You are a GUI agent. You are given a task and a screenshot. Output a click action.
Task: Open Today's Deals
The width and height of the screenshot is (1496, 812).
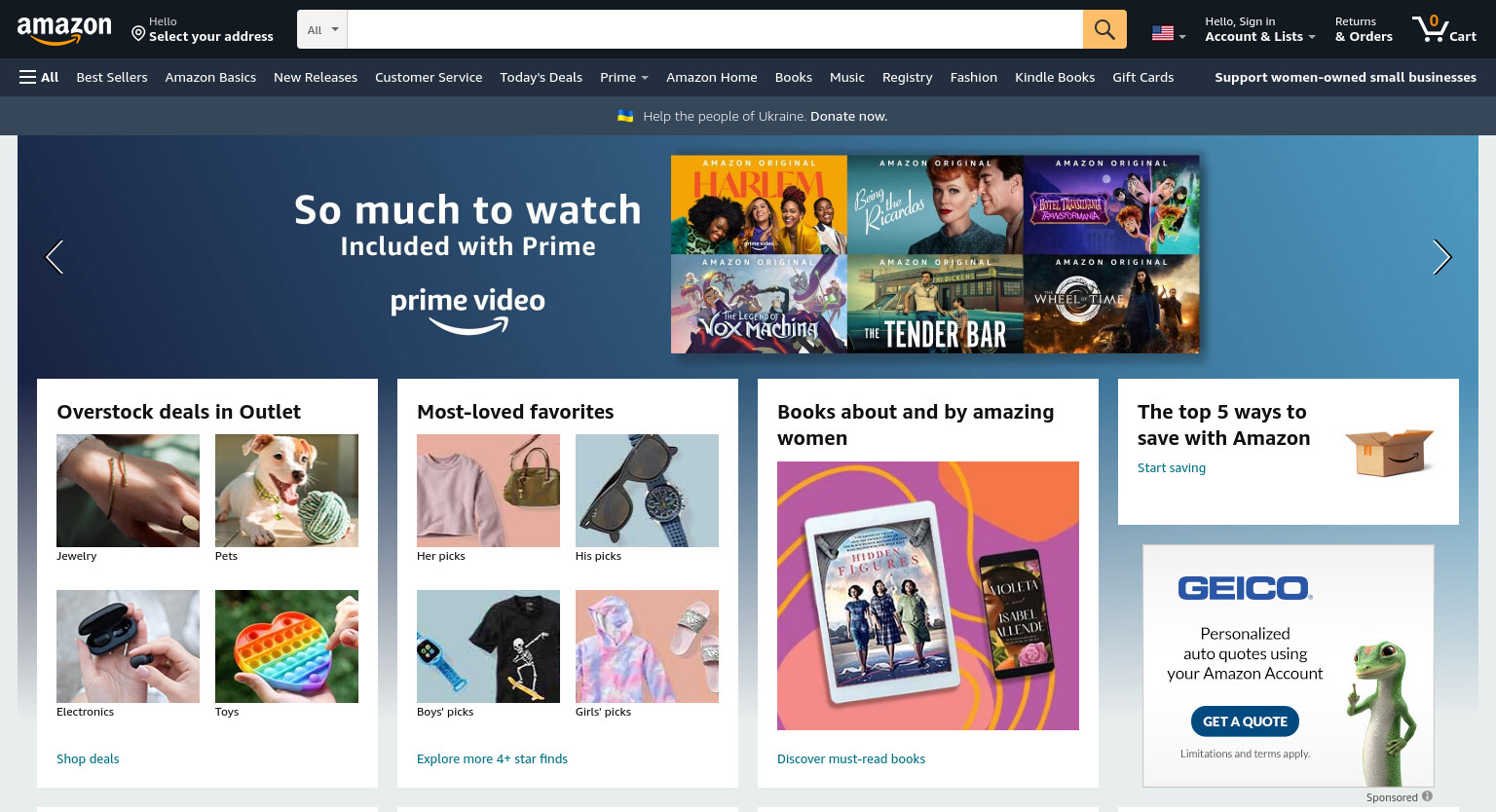[541, 77]
